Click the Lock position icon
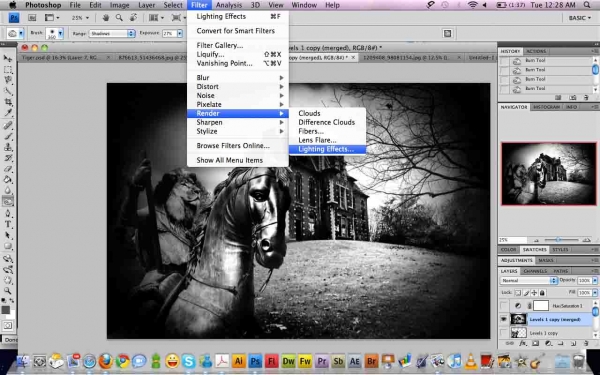Screen dimensions: 600x375 coord(535,293)
